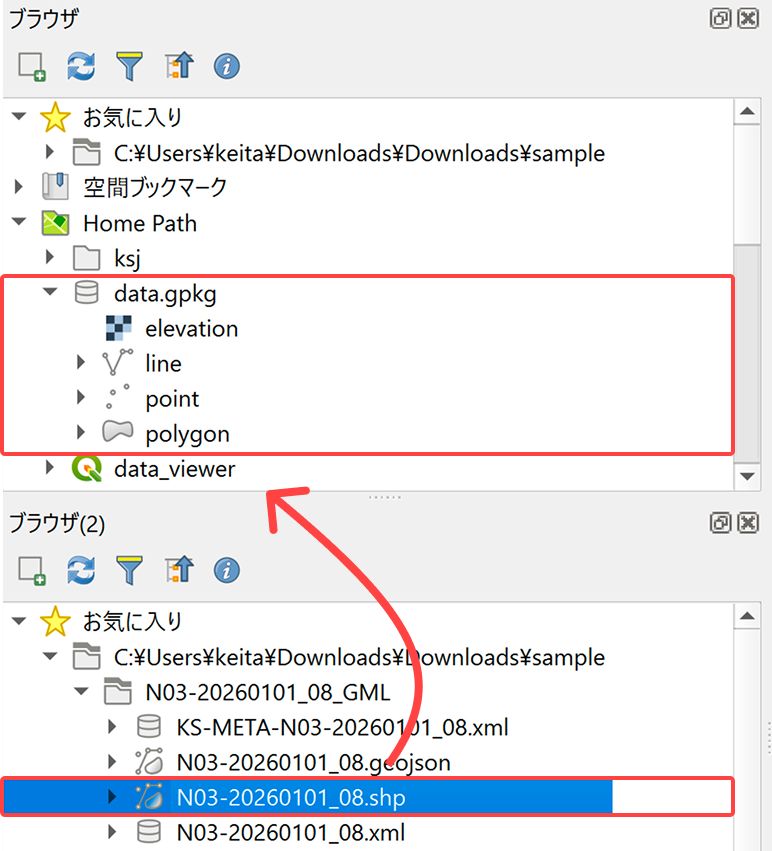The width and height of the screenshot is (772, 851).
Task: Select KS-META-N03-20260101_08.xml file name
Action: click(x=342, y=727)
